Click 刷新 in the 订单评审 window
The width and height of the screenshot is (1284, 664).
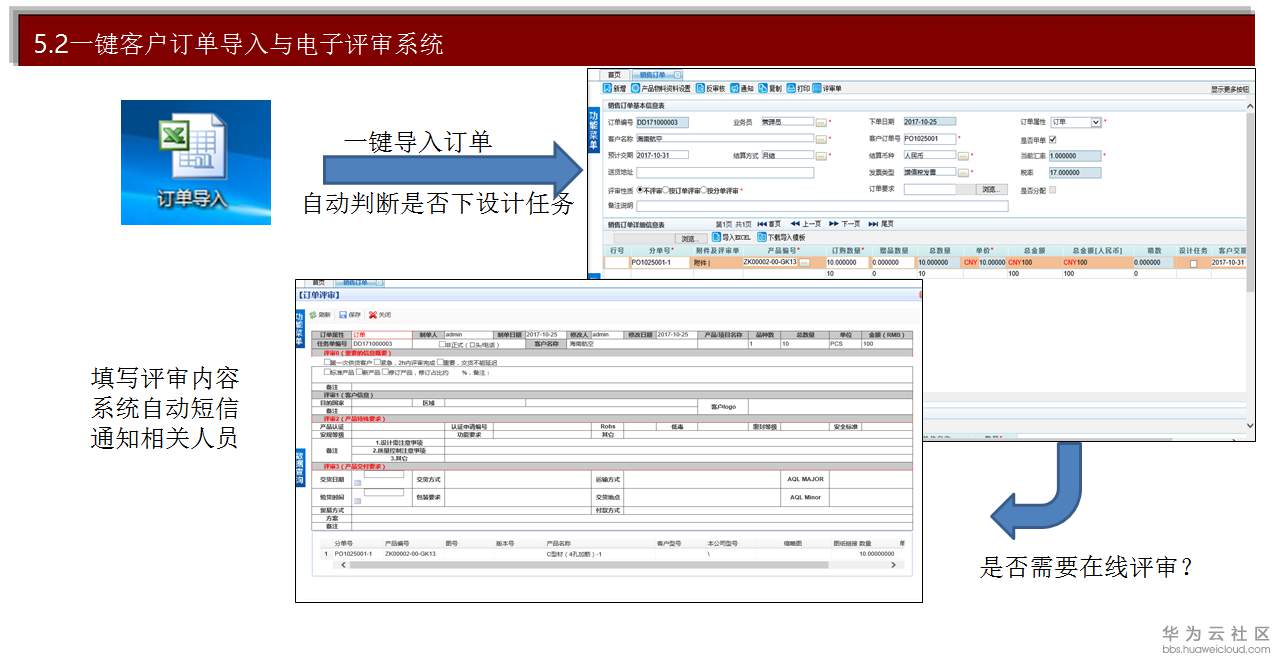pos(320,315)
